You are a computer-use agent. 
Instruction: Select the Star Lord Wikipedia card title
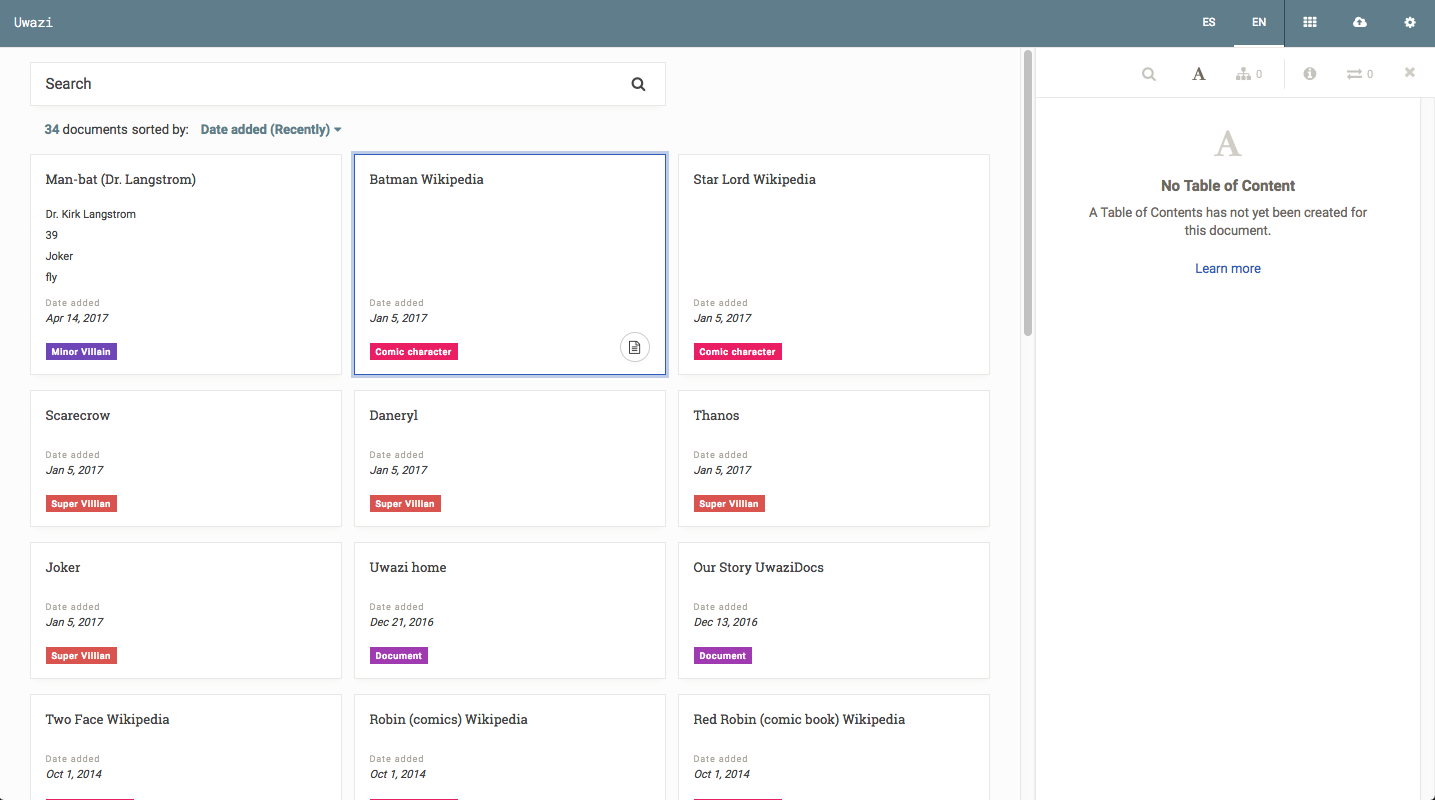754,180
